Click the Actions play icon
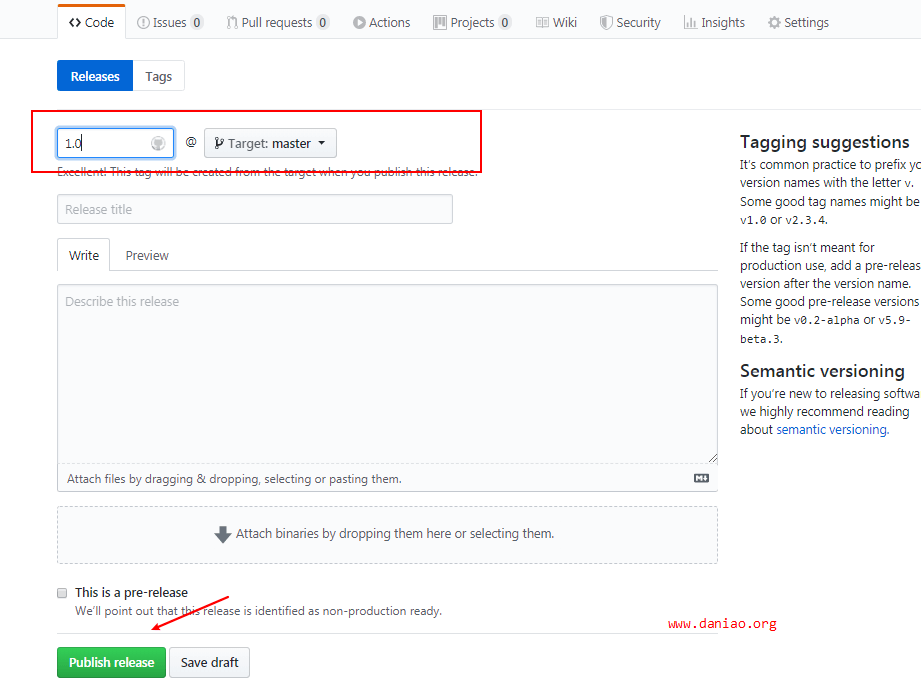Viewport: 921px width, 690px height. click(359, 22)
